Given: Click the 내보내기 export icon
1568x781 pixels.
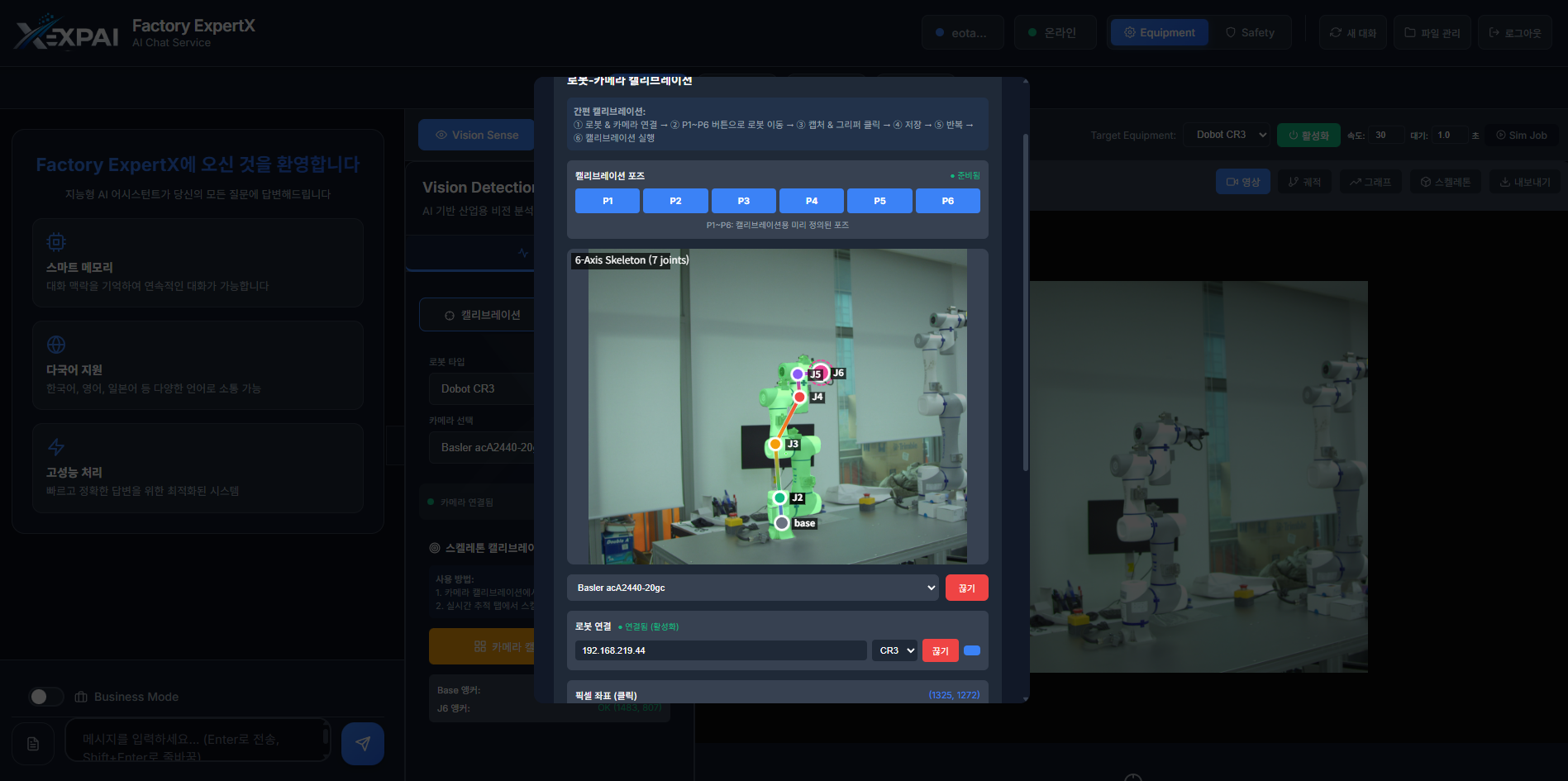Looking at the screenshot, I should pos(1524,181).
